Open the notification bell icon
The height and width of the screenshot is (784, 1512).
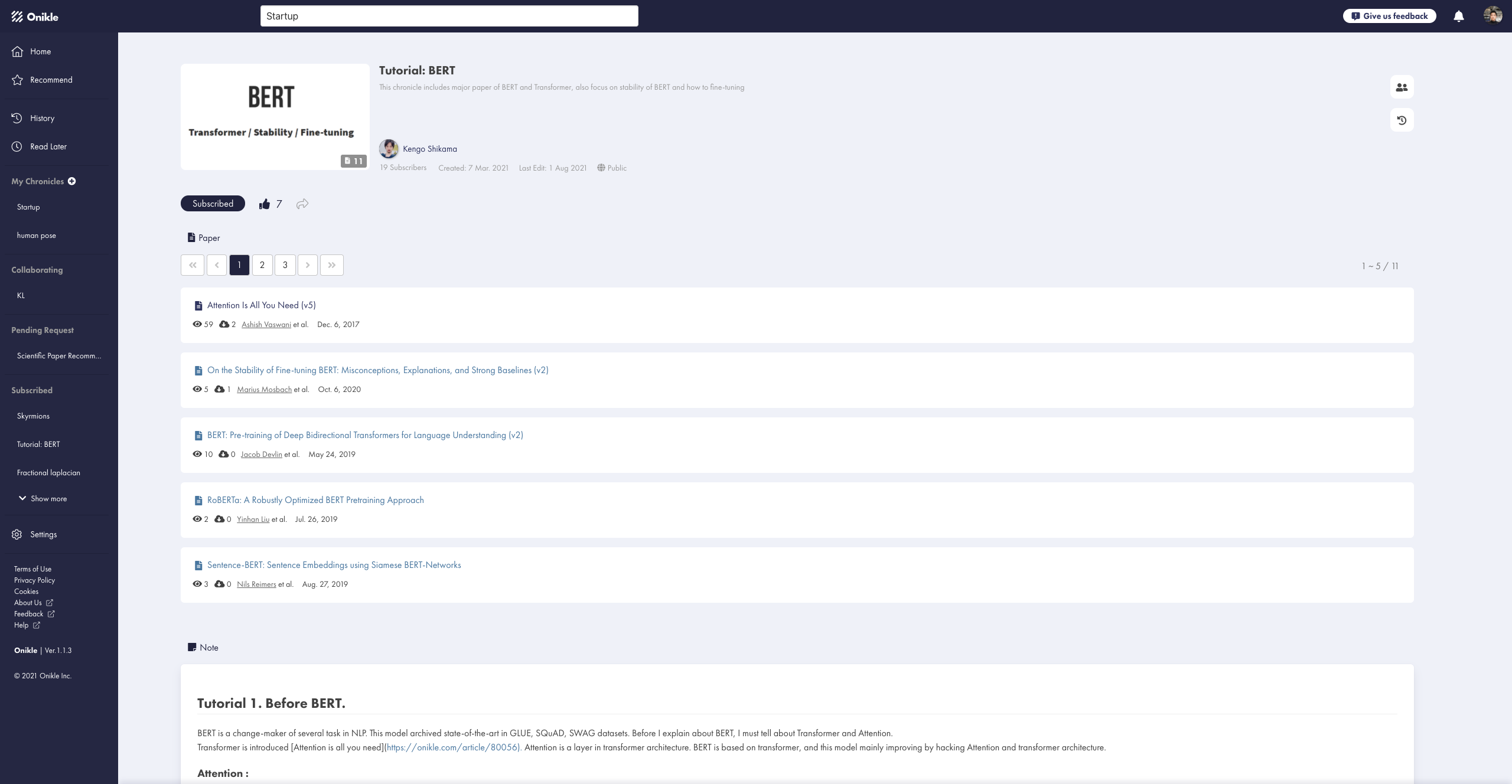click(1458, 16)
